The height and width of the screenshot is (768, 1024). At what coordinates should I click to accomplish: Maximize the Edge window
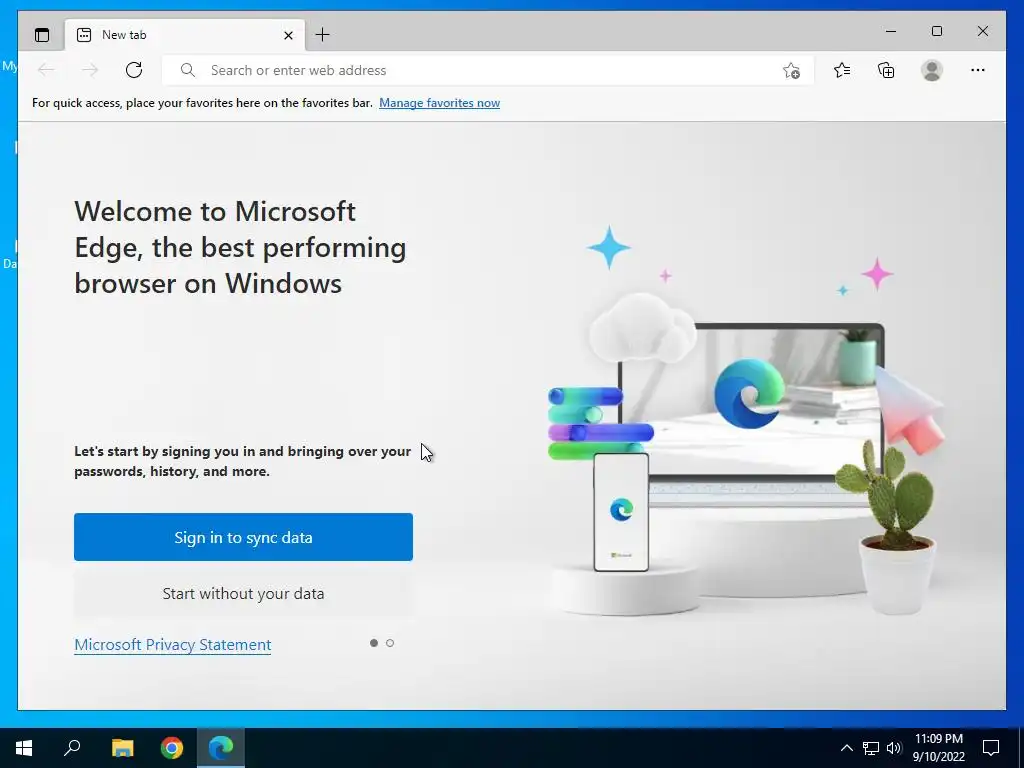coord(936,31)
